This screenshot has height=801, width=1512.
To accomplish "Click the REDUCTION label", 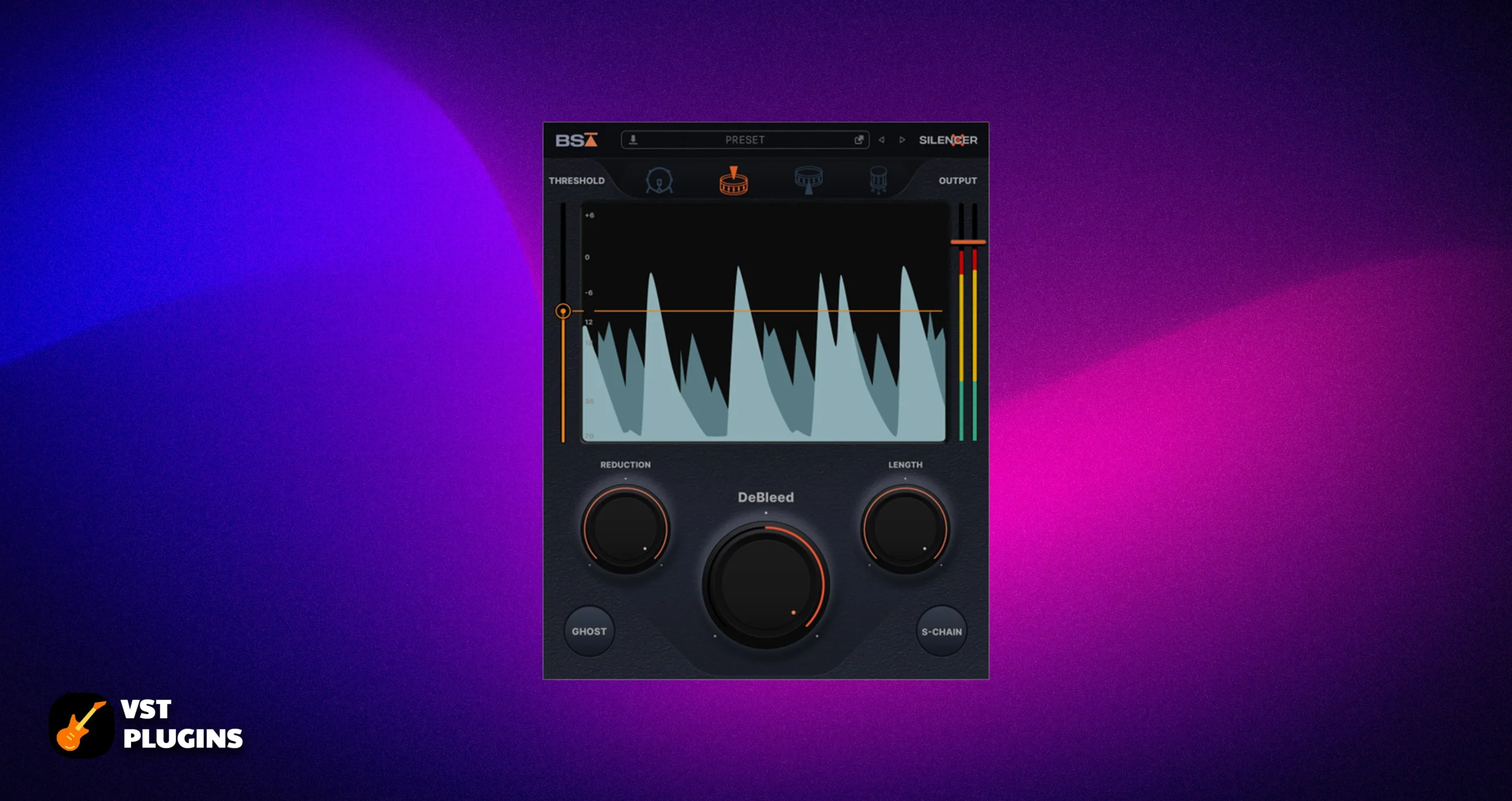I will coord(625,465).
